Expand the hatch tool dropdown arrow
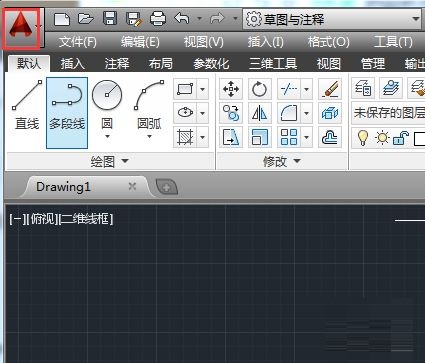425x363 pixels. coord(203,137)
